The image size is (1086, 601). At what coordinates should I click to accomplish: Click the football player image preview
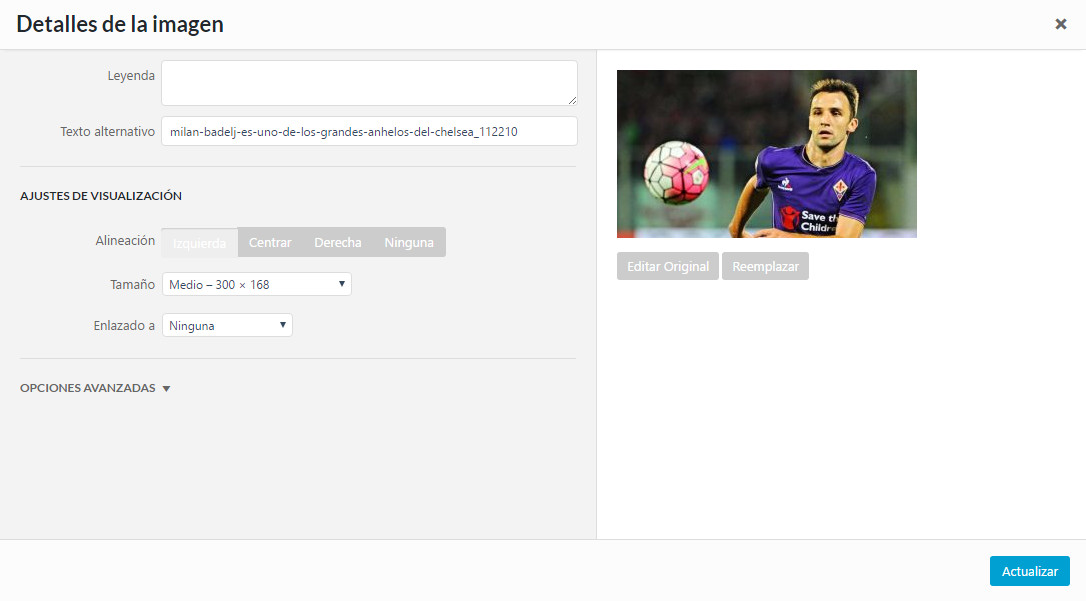coord(766,153)
